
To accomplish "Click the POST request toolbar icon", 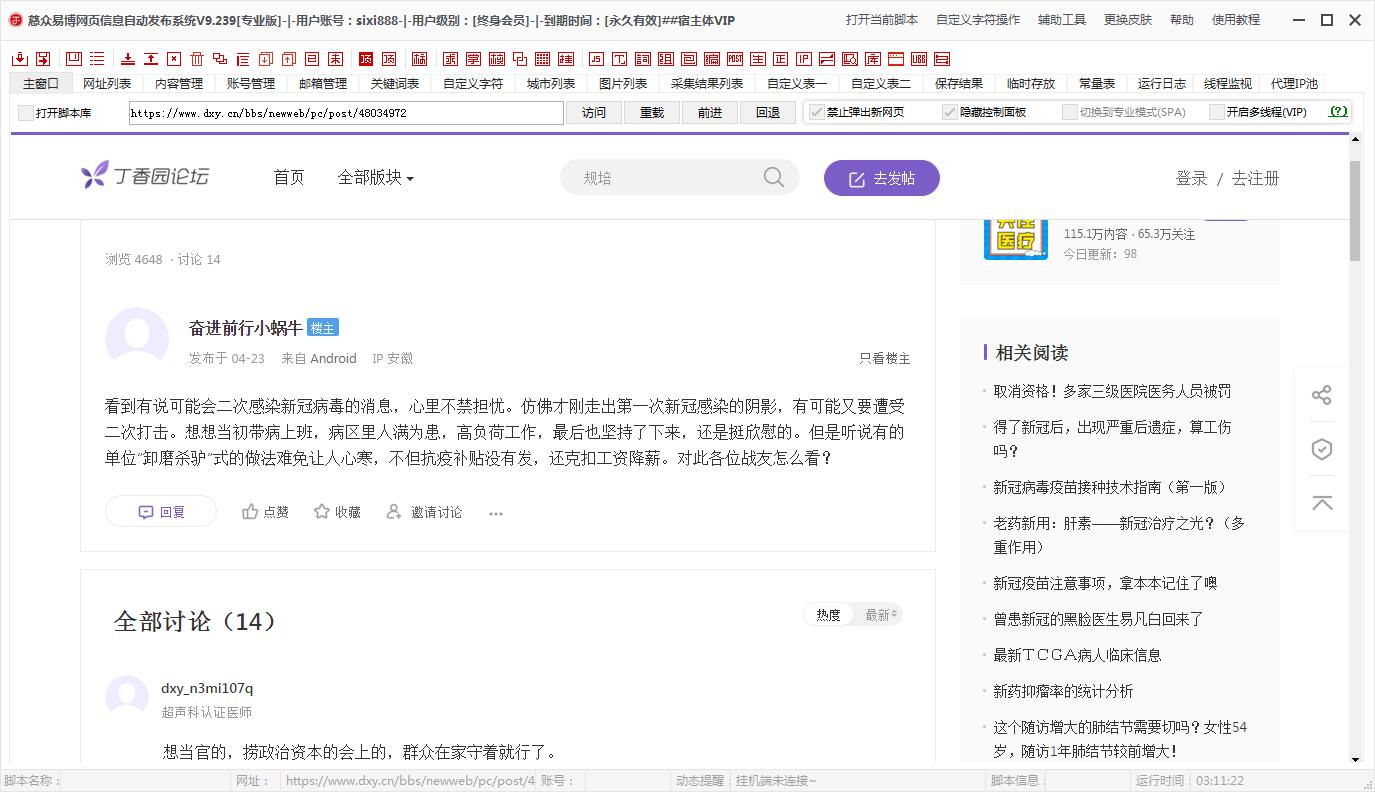I will tap(734, 59).
